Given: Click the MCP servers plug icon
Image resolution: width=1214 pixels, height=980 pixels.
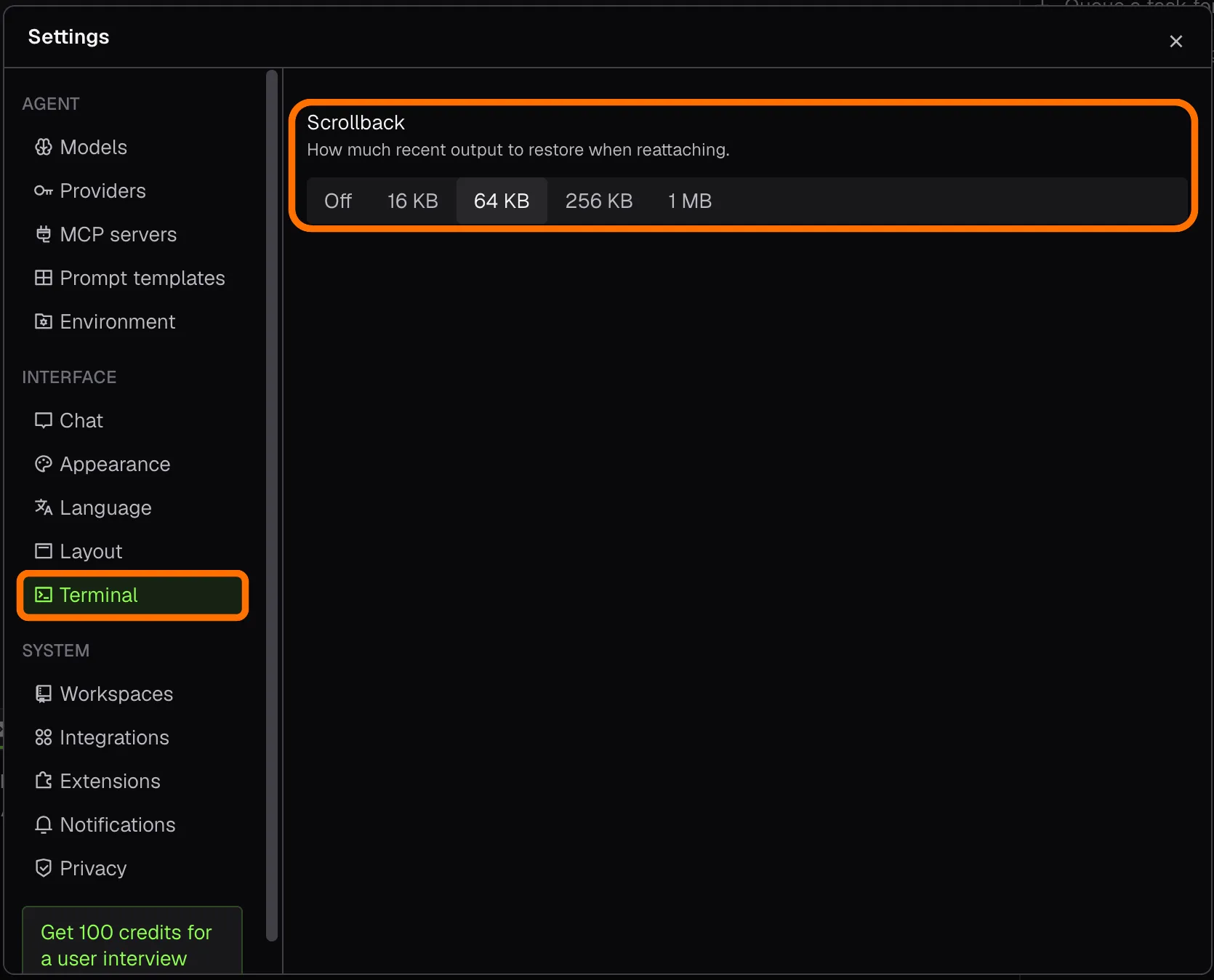Looking at the screenshot, I should click(x=44, y=235).
